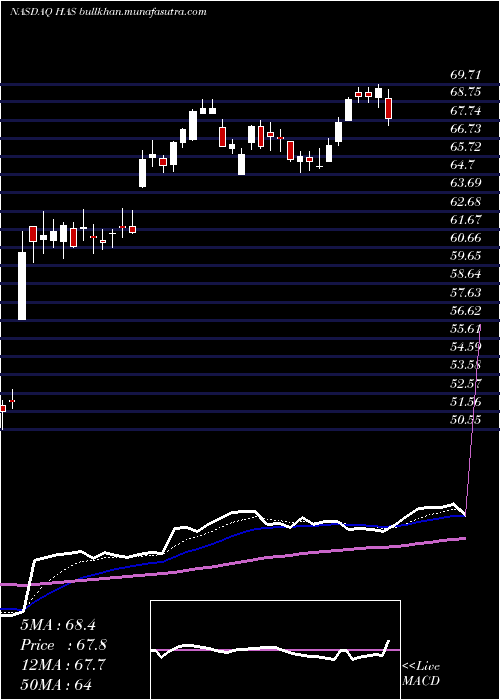Select the 66.73 price axis label

click(465, 129)
